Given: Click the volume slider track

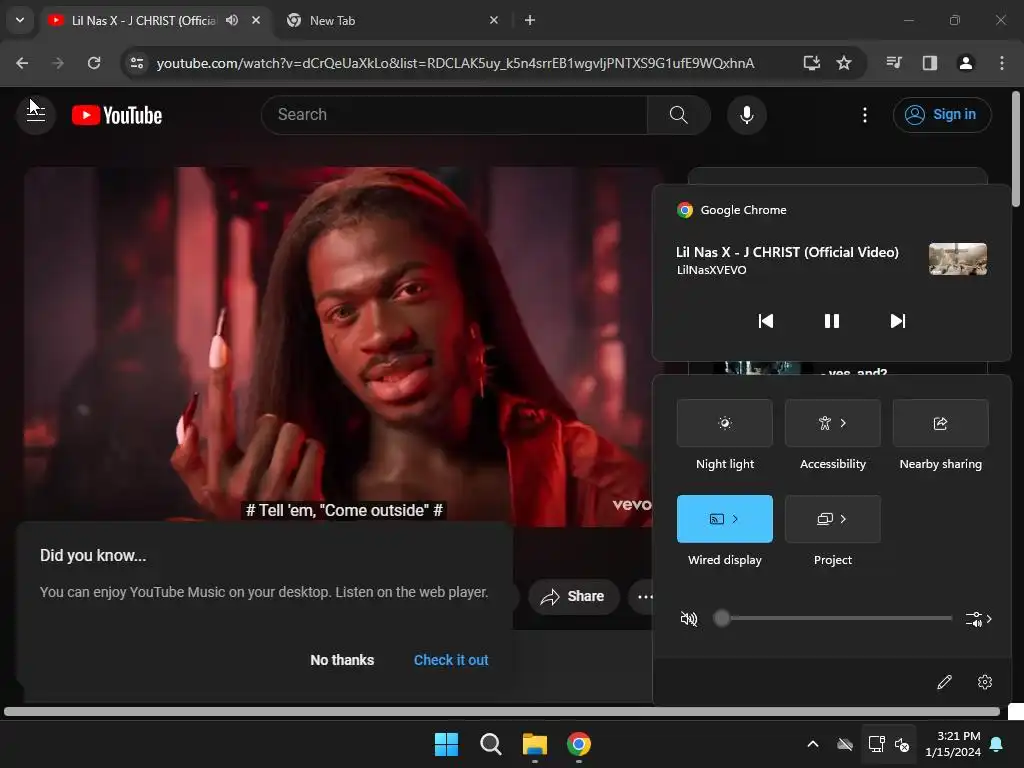Looking at the screenshot, I should [x=832, y=618].
